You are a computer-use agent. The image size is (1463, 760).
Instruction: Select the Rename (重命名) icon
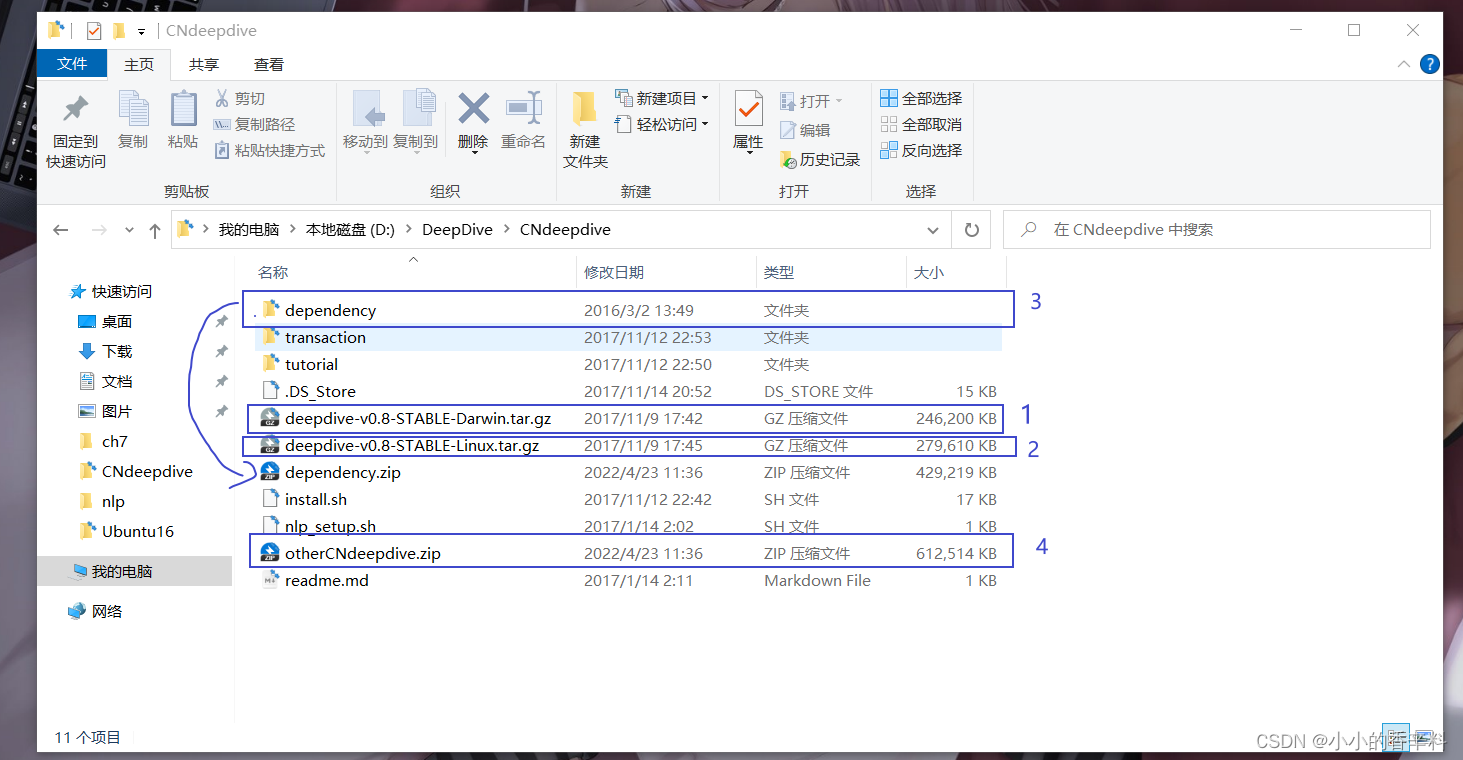[x=524, y=119]
